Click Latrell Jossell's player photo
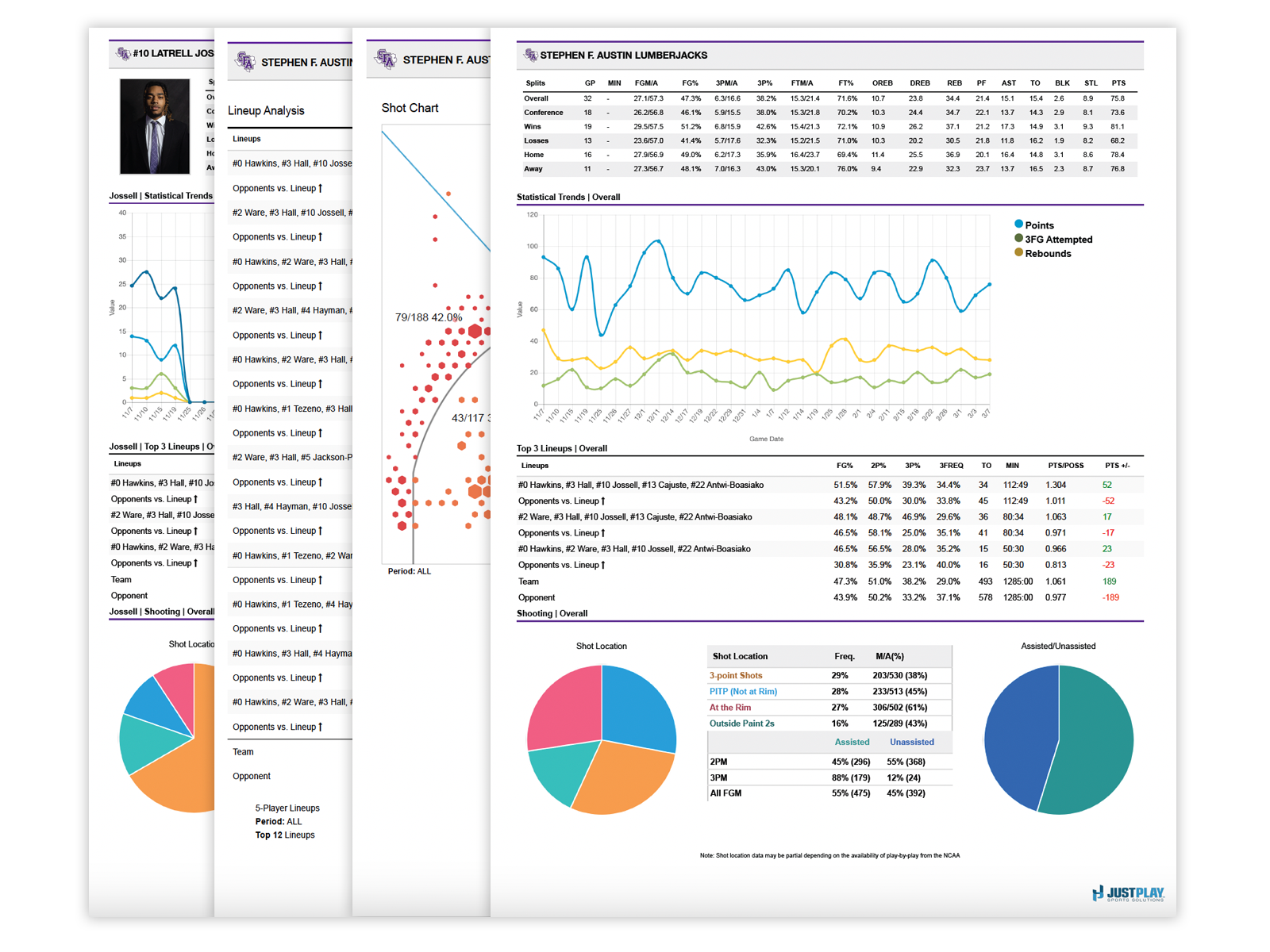 pos(155,126)
